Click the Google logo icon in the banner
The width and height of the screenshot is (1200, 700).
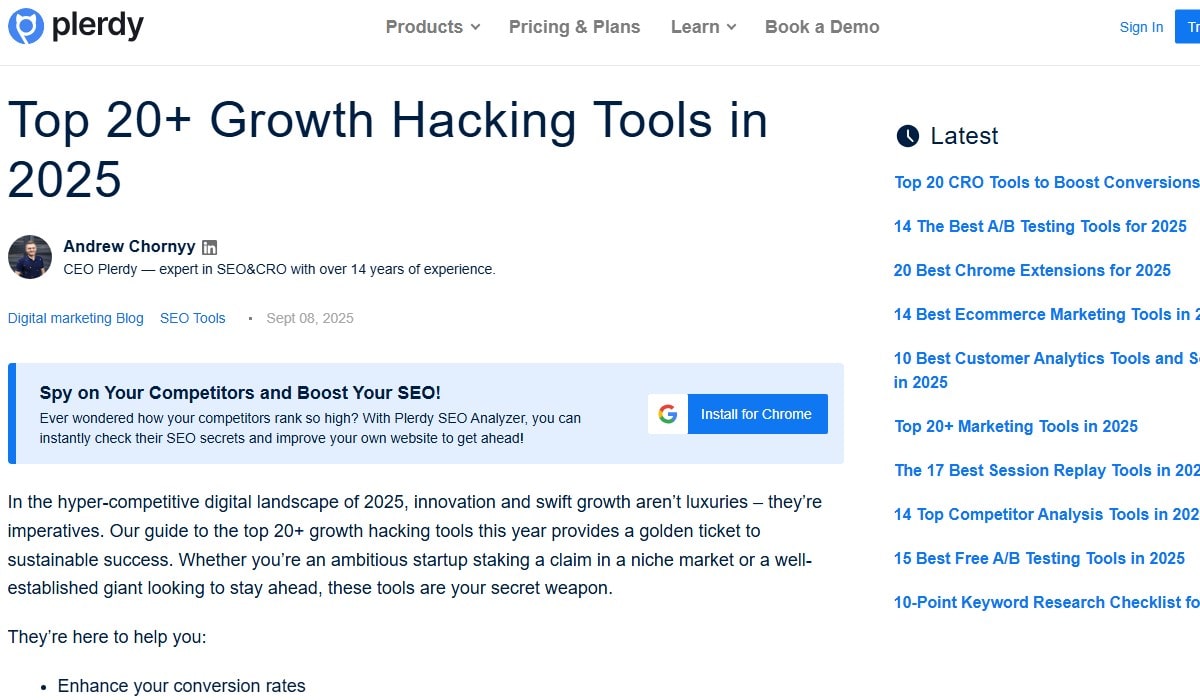tap(668, 414)
